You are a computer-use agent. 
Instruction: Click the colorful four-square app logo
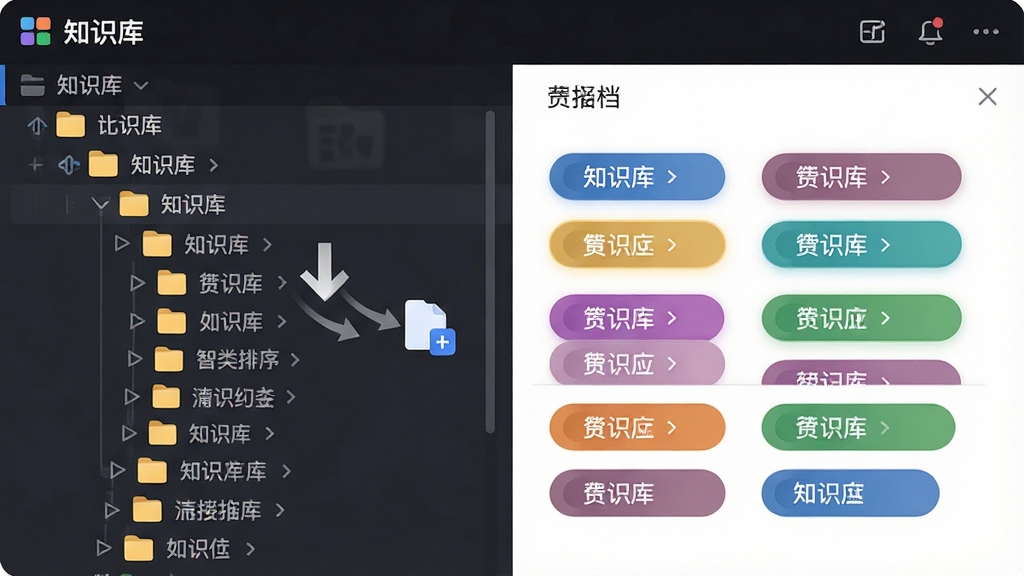click(35, 31)
